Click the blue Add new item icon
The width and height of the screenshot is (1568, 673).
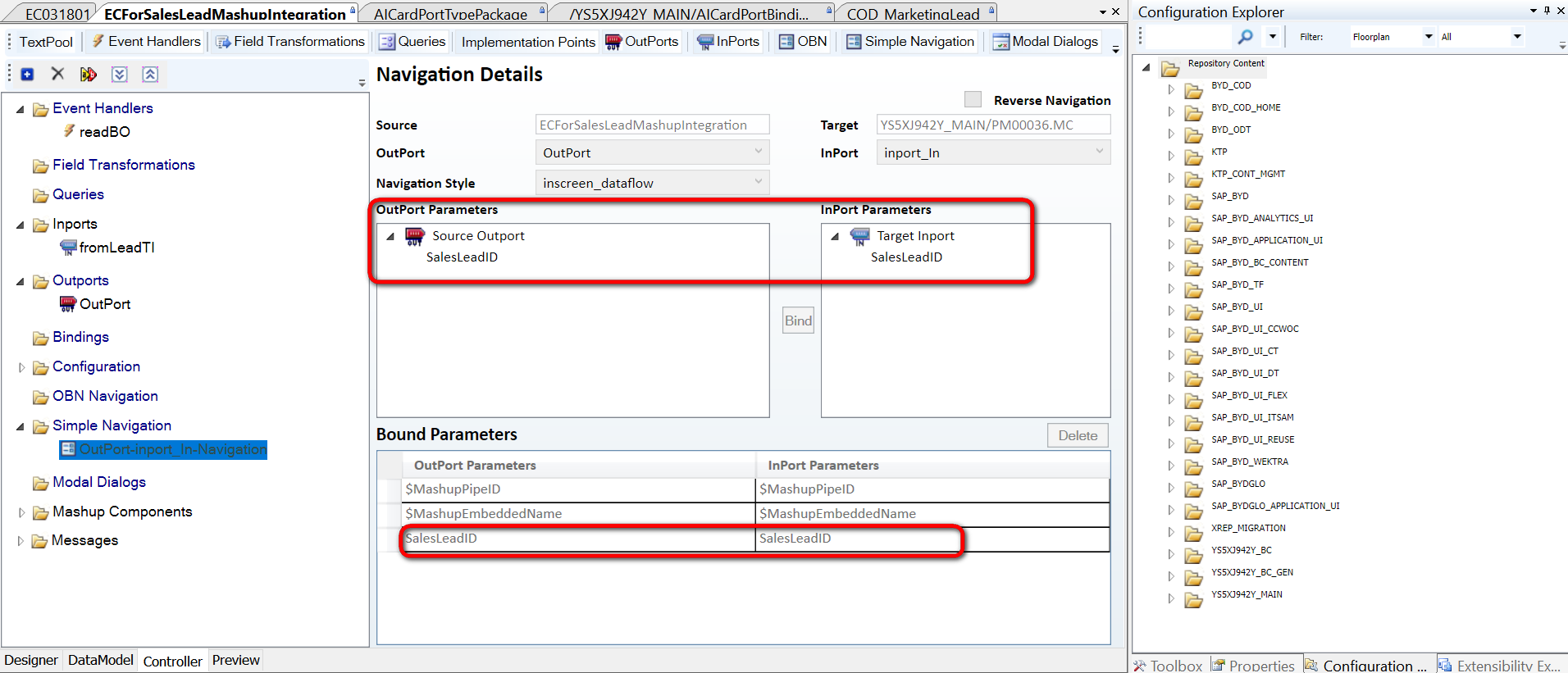[x=27, y=74]
